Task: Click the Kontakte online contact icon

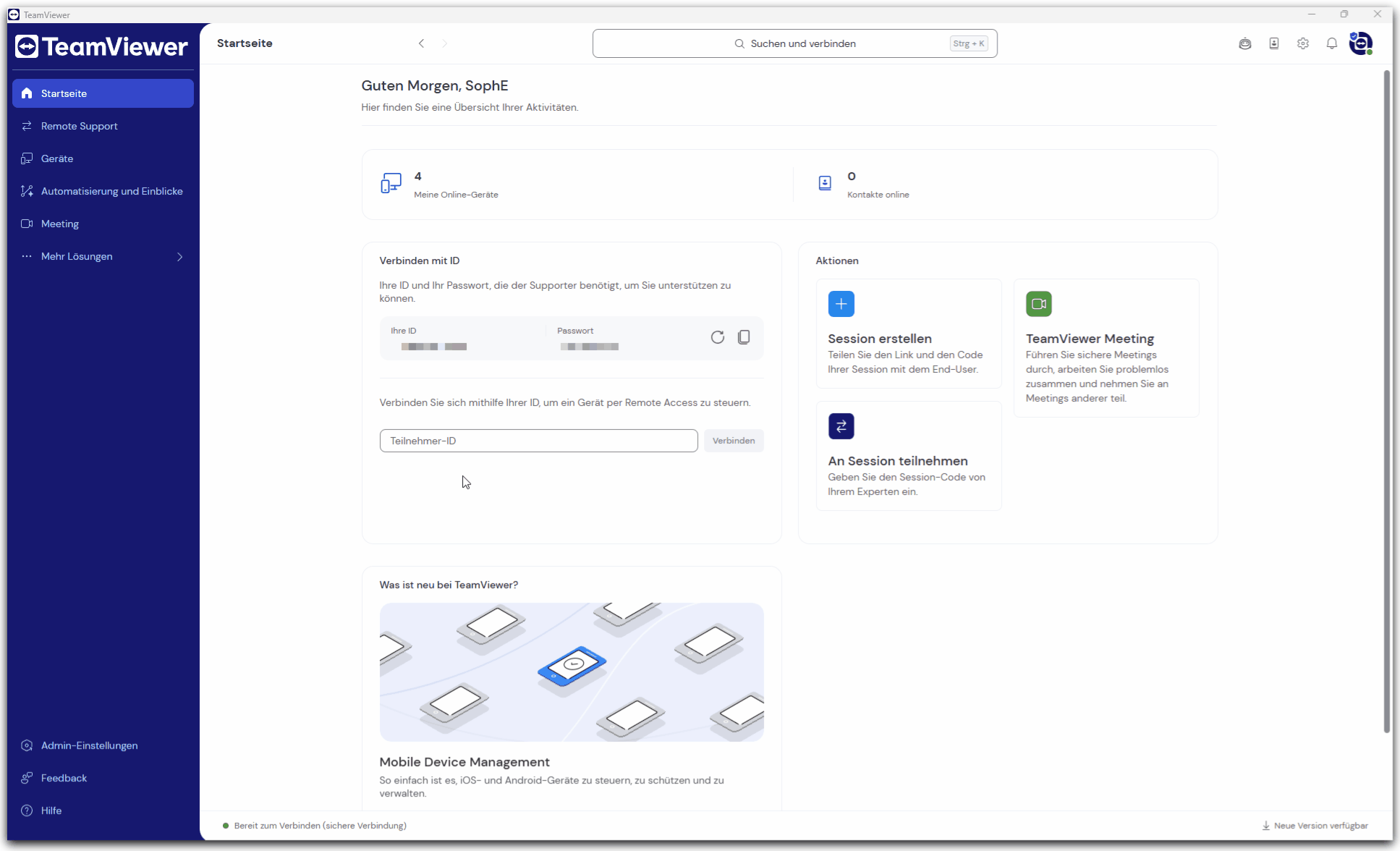Action: point(825,184)
